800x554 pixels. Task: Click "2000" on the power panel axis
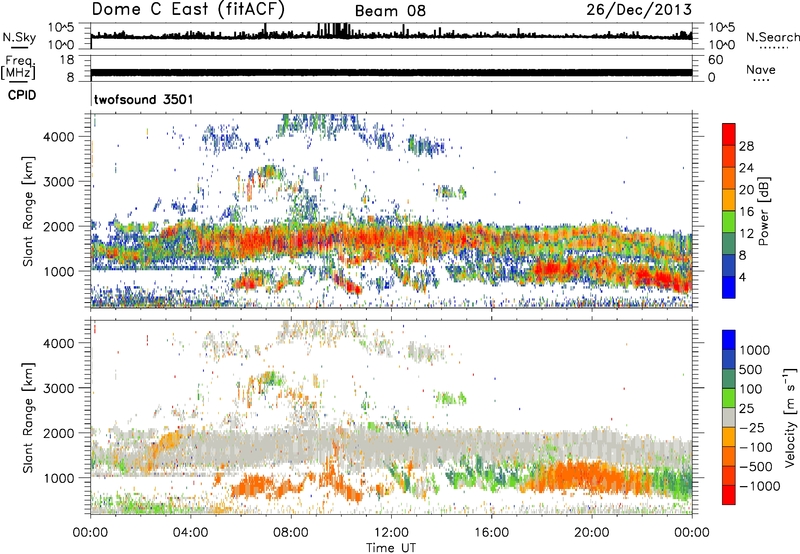pyautogui.click(x=59, y=226)
